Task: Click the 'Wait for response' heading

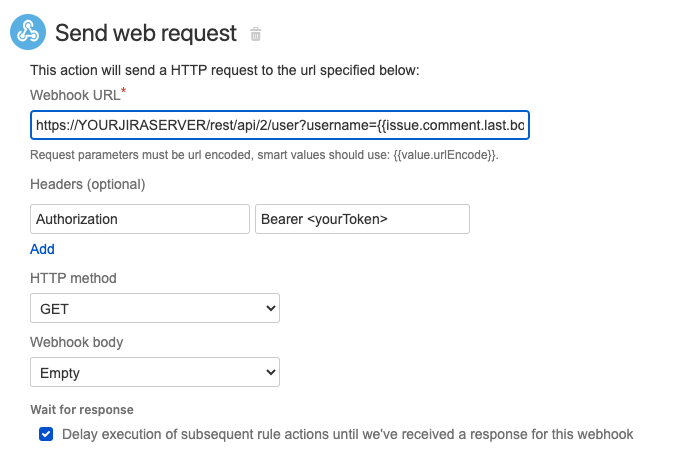Action: point(82,410)
